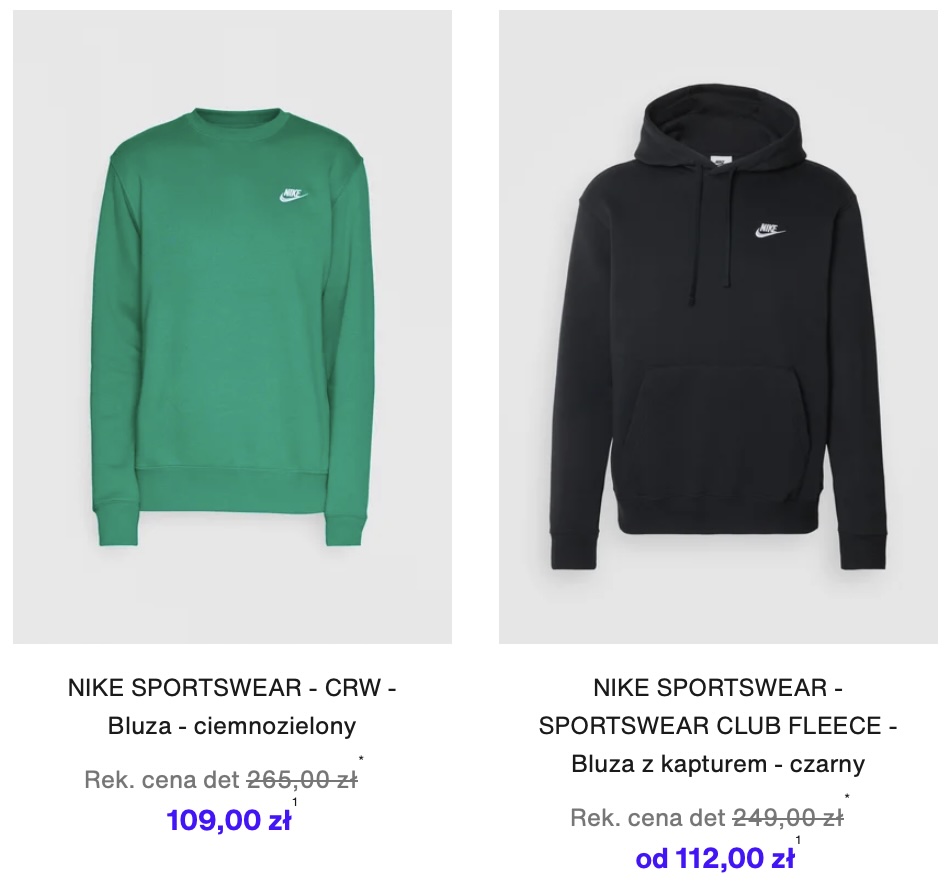952x888 pixels.
Task: Click the asterisk footnote after 249,00 zł
Action: point(848,797)
